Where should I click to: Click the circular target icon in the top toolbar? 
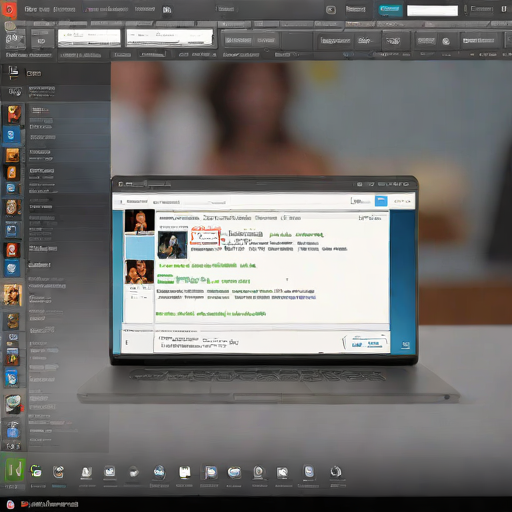(x=446, y=41)
